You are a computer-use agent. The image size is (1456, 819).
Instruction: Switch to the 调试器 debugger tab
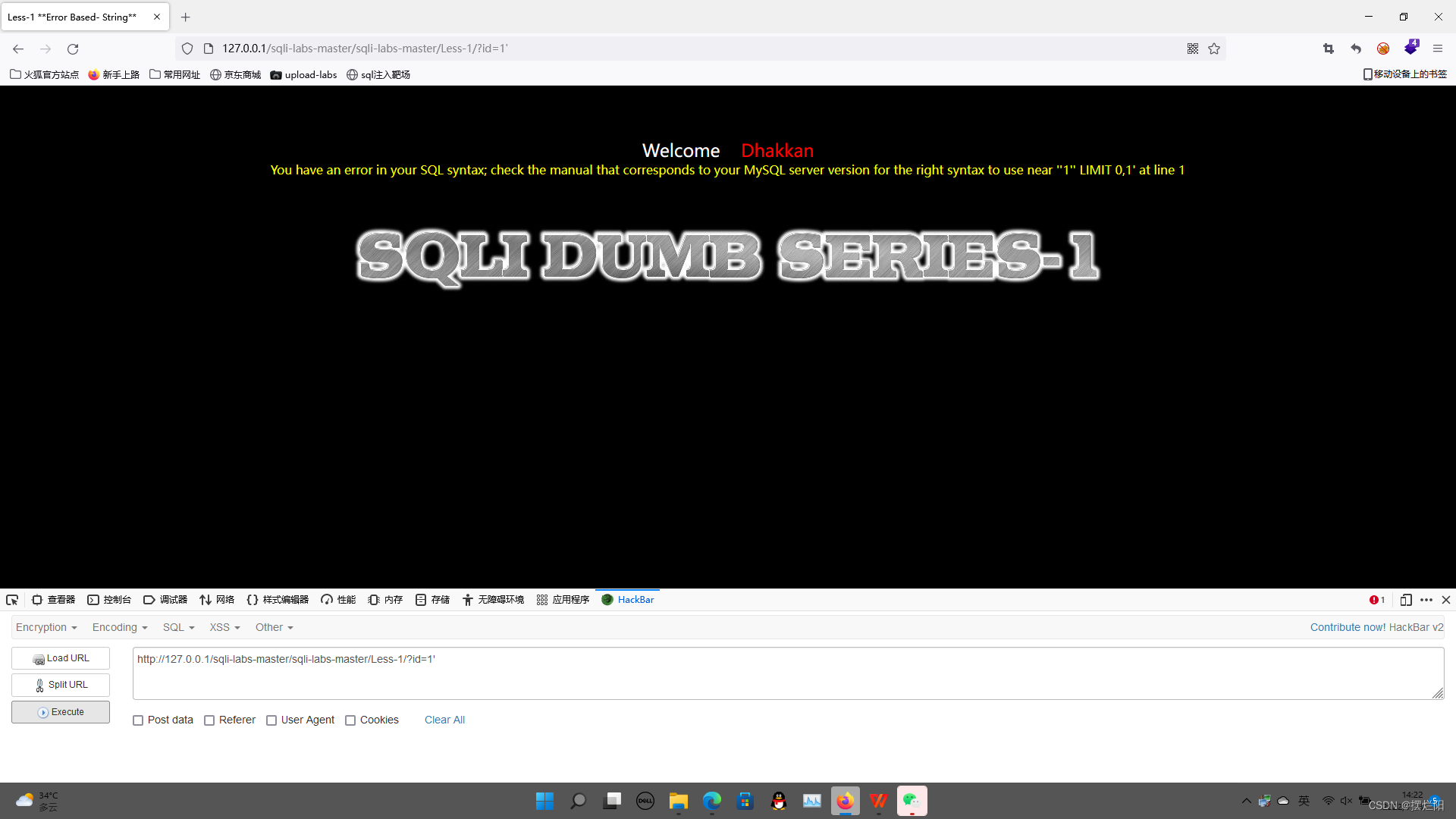165,600
